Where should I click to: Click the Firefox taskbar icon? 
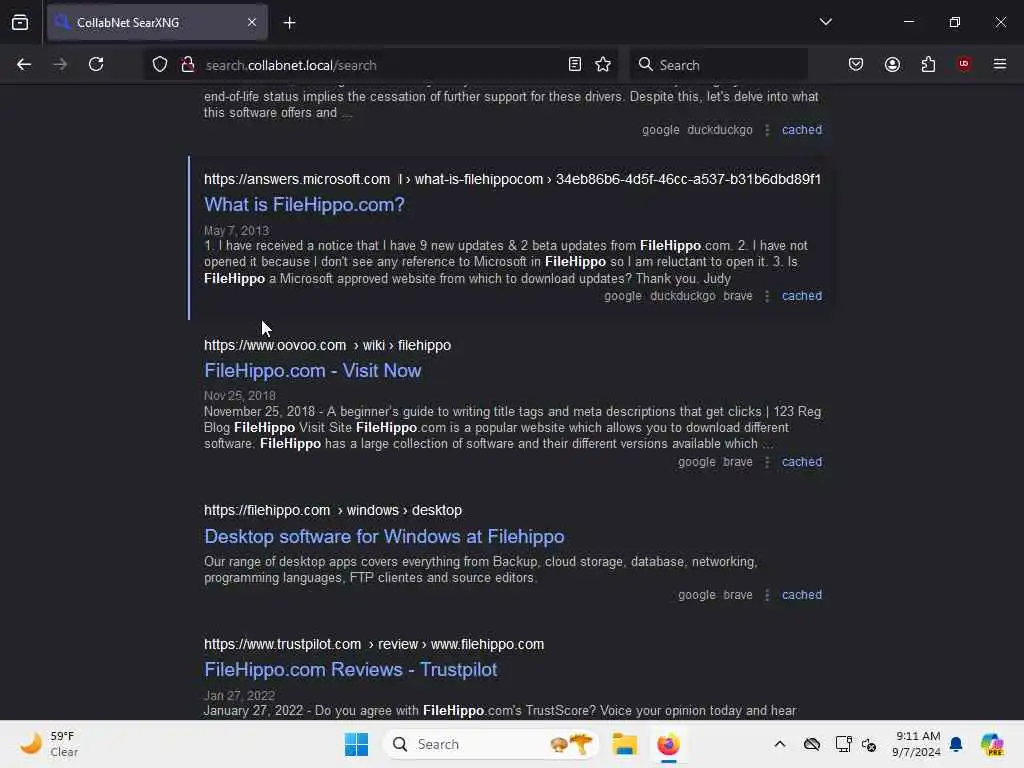pos(668,744)
